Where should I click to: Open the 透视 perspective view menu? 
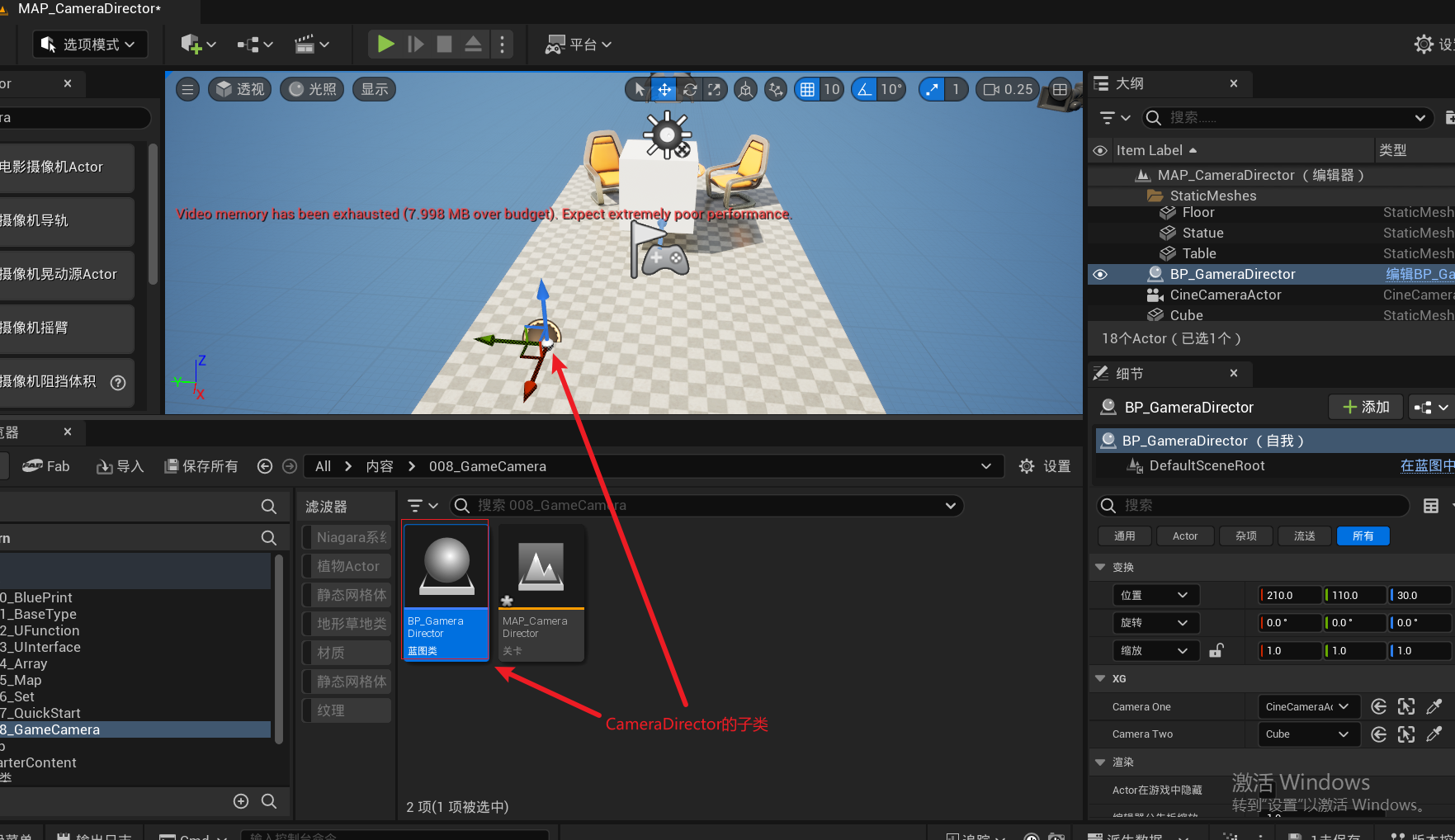(x=241, y=89)
